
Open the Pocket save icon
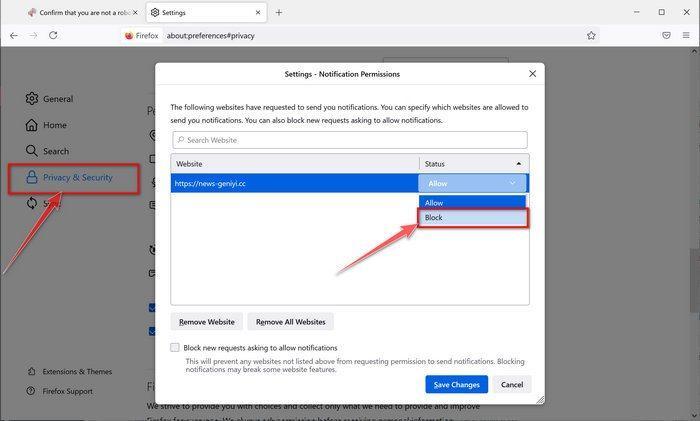pos(666,35)
